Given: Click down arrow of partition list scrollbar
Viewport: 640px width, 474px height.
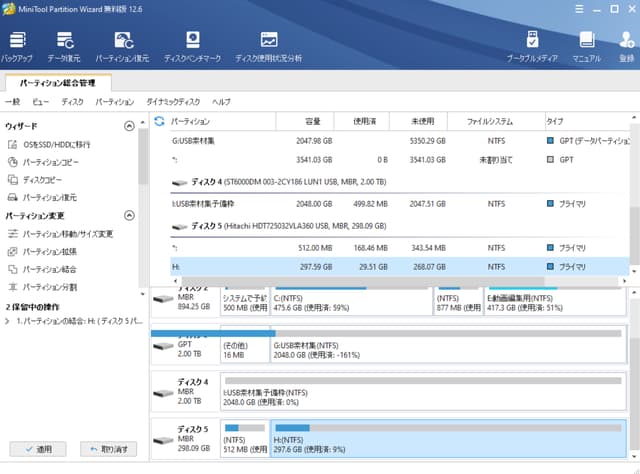Looking at the screenshot, I should point(634,271).
